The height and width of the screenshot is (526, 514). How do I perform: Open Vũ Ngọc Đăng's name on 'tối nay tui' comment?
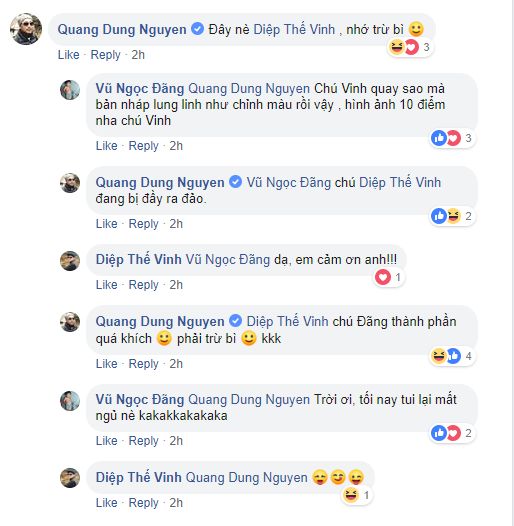click(140, 400)
